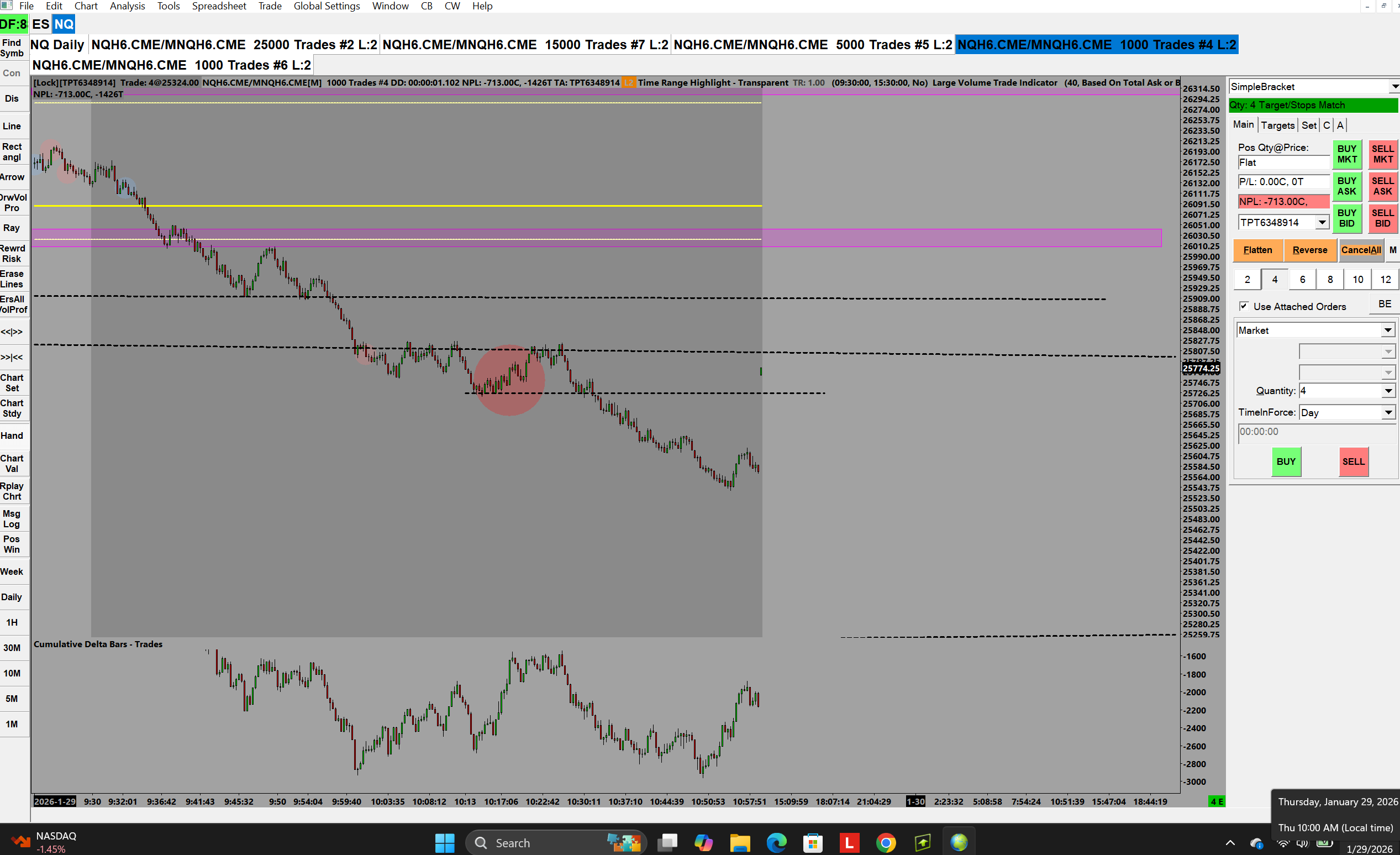This screenshot has height=855, width=1400.
Task: Toggle the M button beside CancelAll
Action: [x=1392, y=250]
